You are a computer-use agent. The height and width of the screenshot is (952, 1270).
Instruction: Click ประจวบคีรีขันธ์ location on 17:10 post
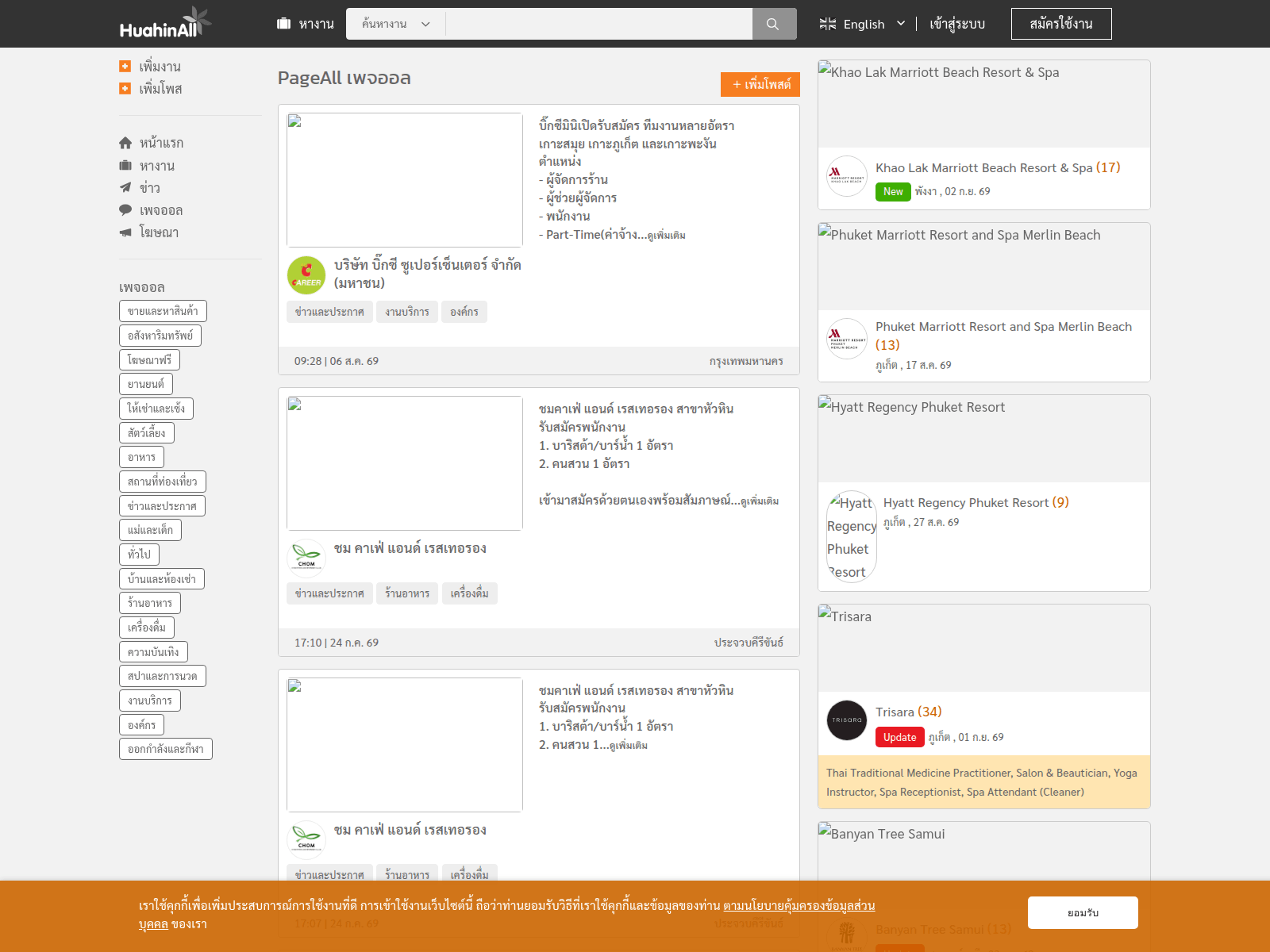(x=749, y=643)
